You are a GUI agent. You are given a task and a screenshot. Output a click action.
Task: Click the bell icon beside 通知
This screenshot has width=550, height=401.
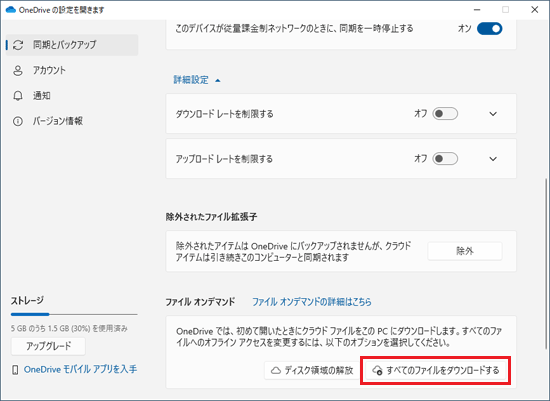tap(18, 96)
